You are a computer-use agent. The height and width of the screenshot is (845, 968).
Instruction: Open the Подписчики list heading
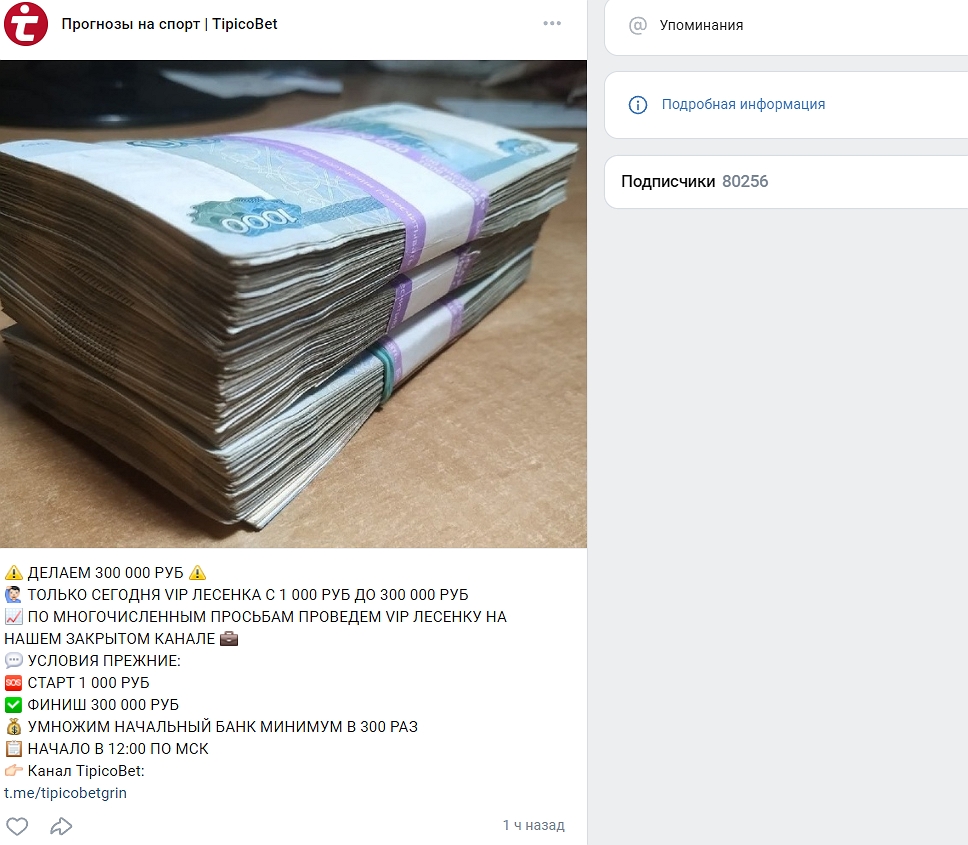[x=668, y=181]
